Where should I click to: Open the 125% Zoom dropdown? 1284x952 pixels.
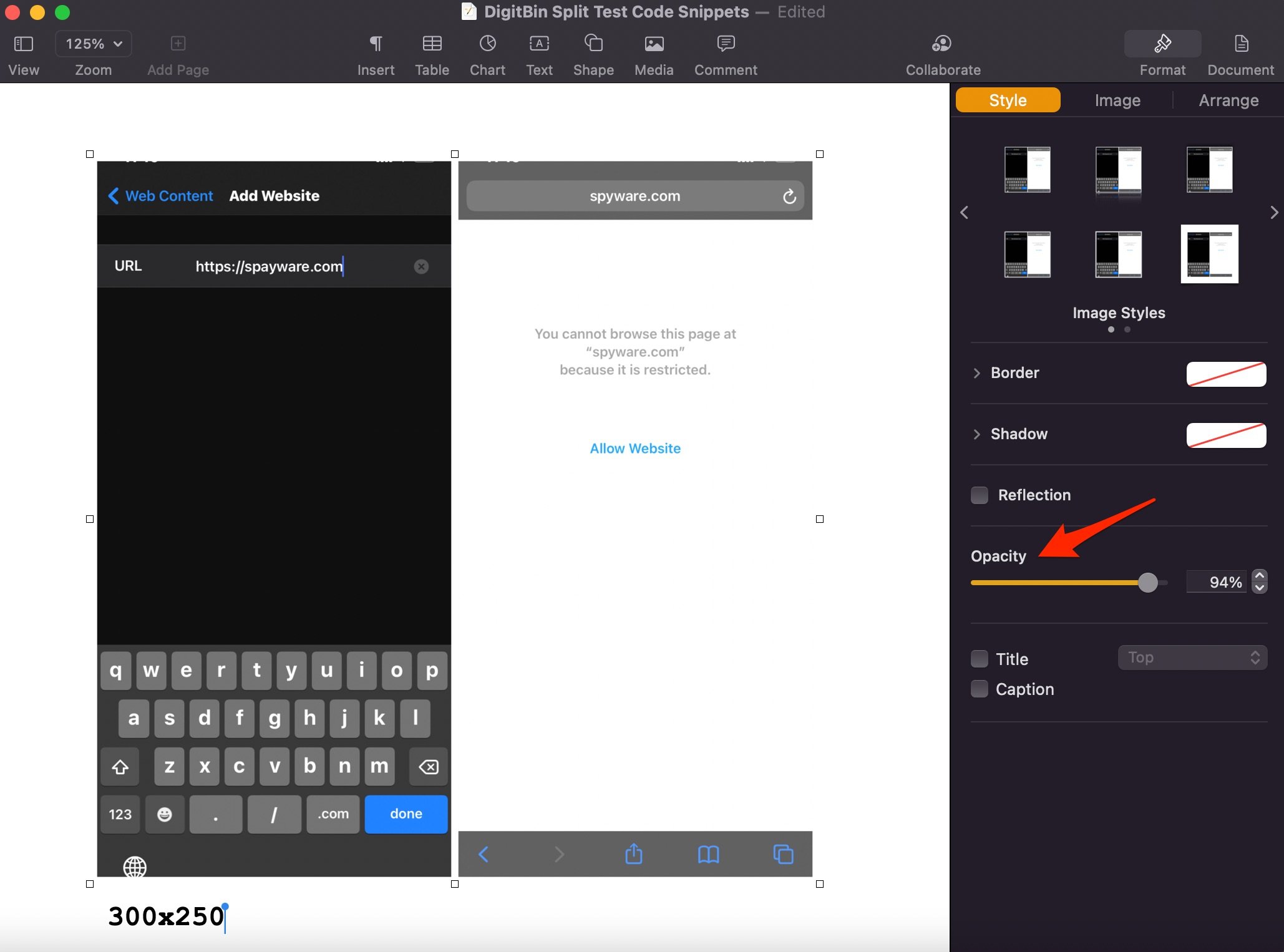click(x=94, y=44)
